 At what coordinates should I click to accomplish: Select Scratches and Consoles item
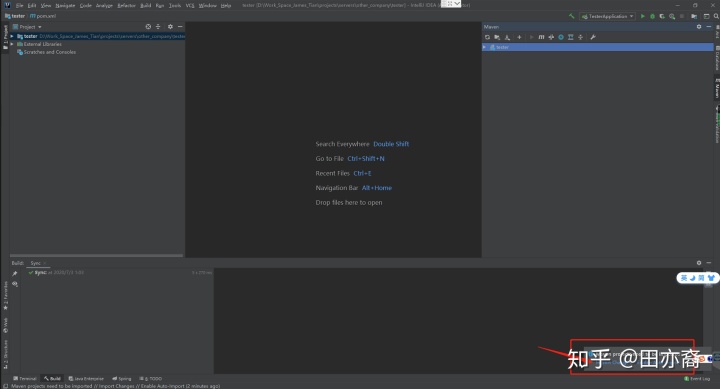[46, 52]
